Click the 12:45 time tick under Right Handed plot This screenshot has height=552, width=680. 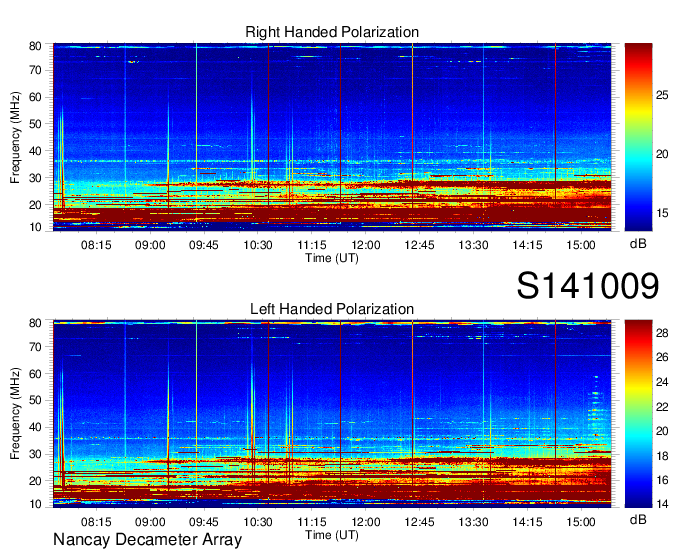pos(419,245)
